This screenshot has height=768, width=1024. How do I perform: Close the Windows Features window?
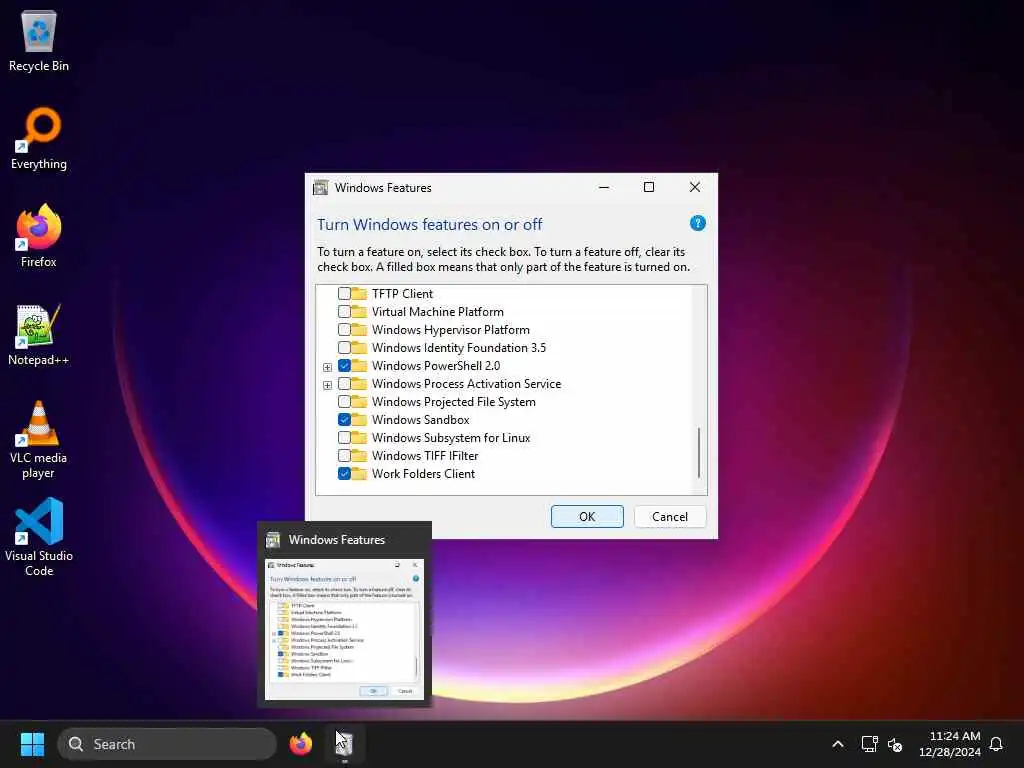pyautogui.click(x=695, y=187)
